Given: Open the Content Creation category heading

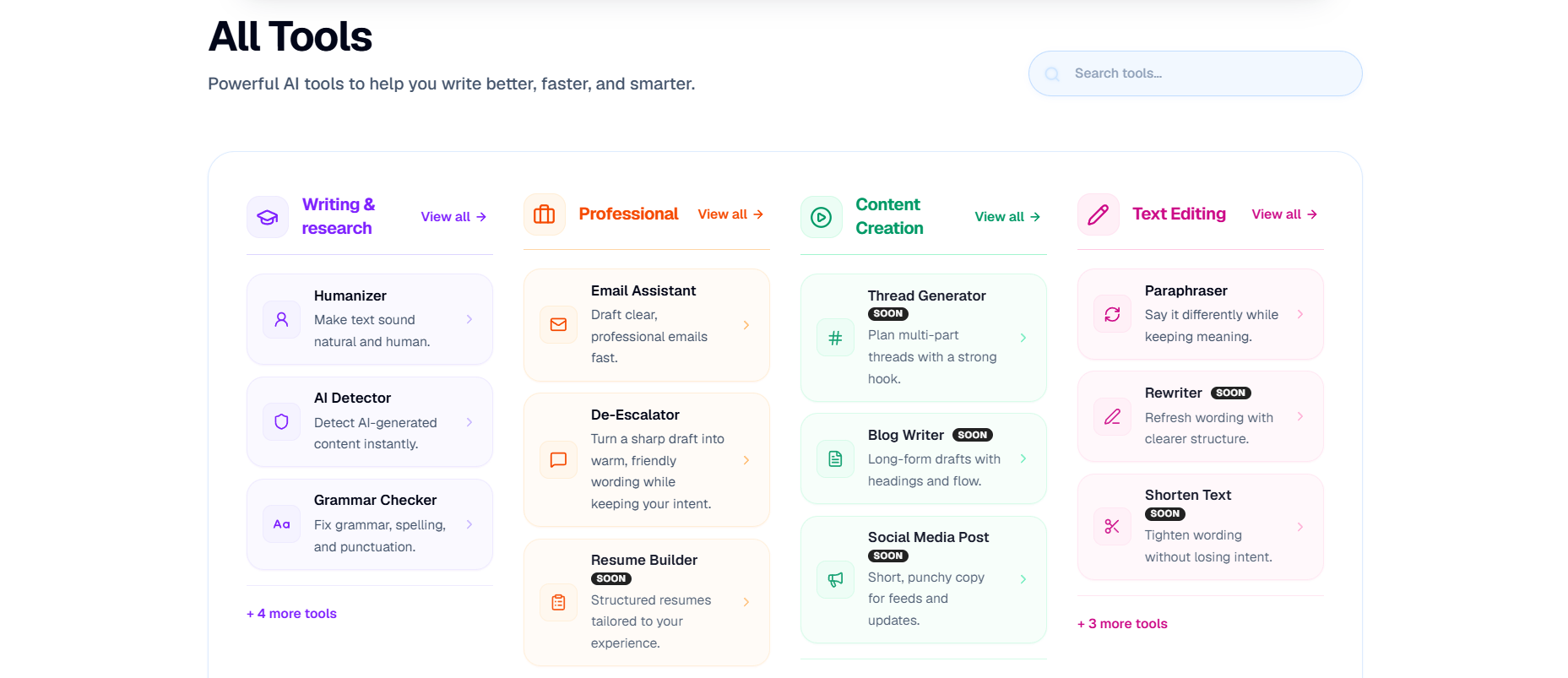Looking at the screenshot, I should click(889, 216).
